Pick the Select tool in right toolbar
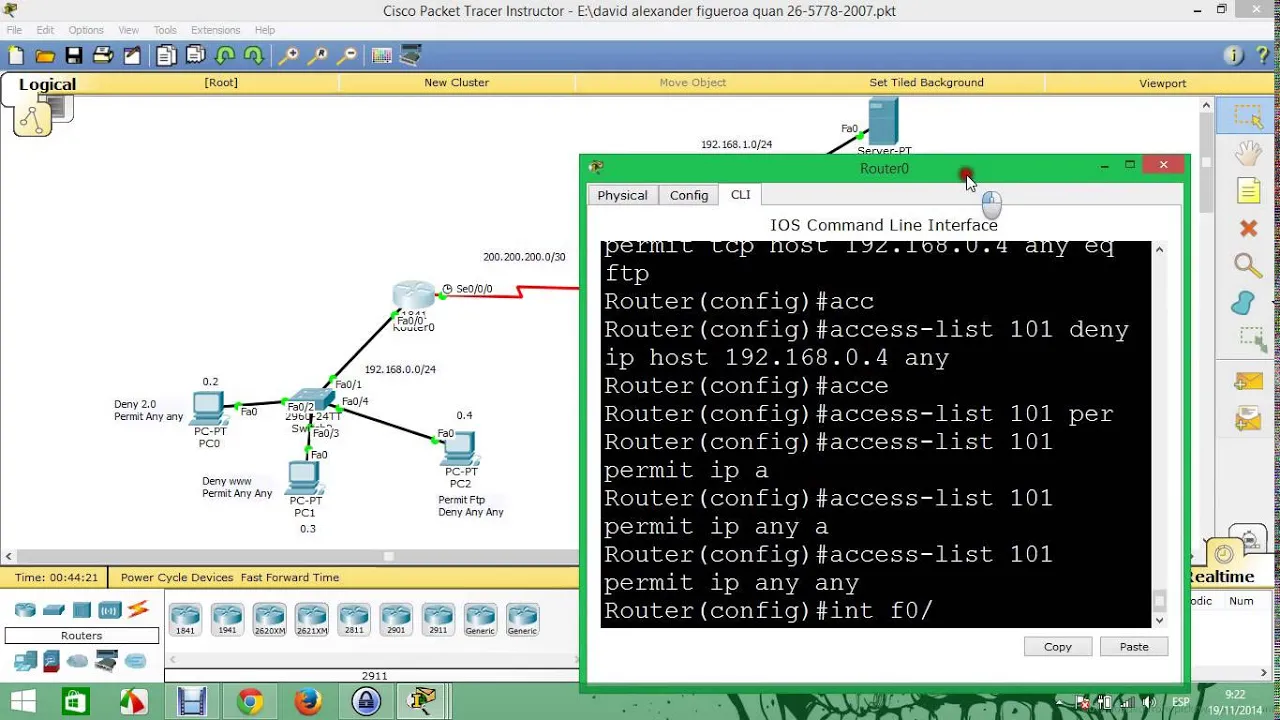Image resolution: width=1280 pixels, height=720 pixels. click(1248, 117)
